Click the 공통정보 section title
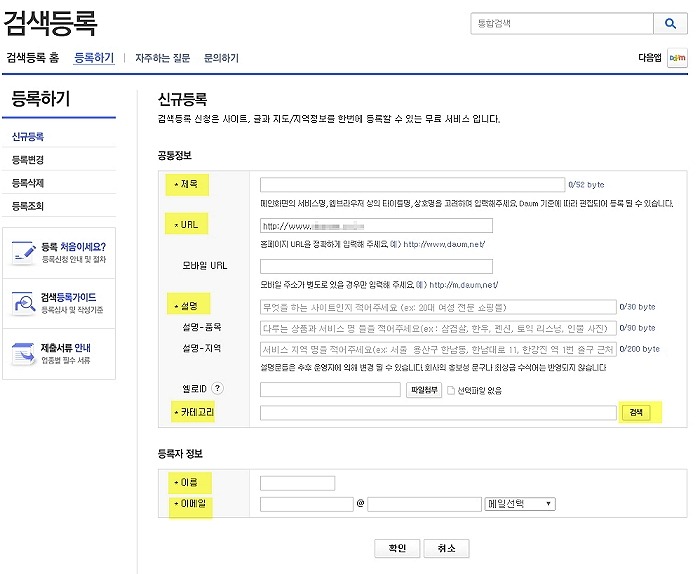The image size is (700, 574). pyautogui.click(x=175, y=155)
